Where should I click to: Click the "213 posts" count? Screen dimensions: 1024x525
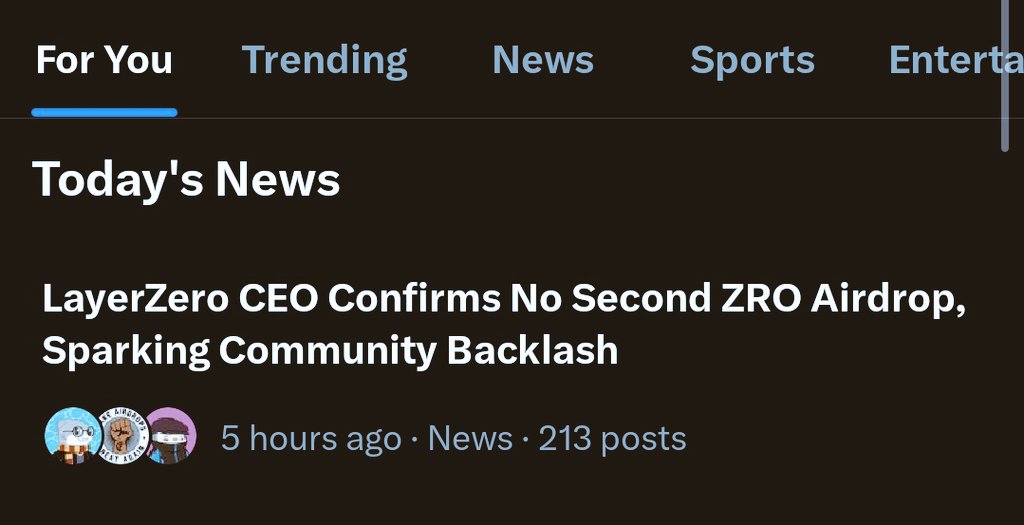tap(612, 438)
